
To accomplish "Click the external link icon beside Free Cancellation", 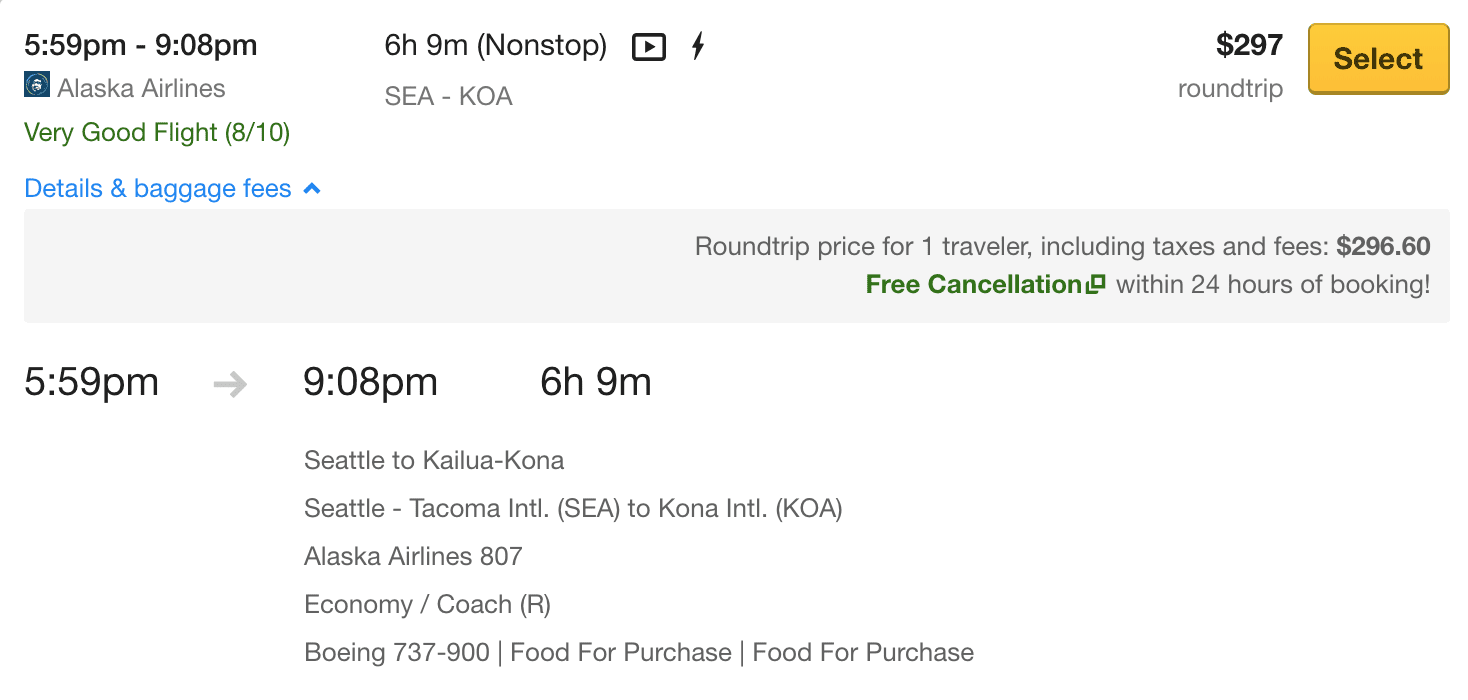I will [x=1096, y=285].
